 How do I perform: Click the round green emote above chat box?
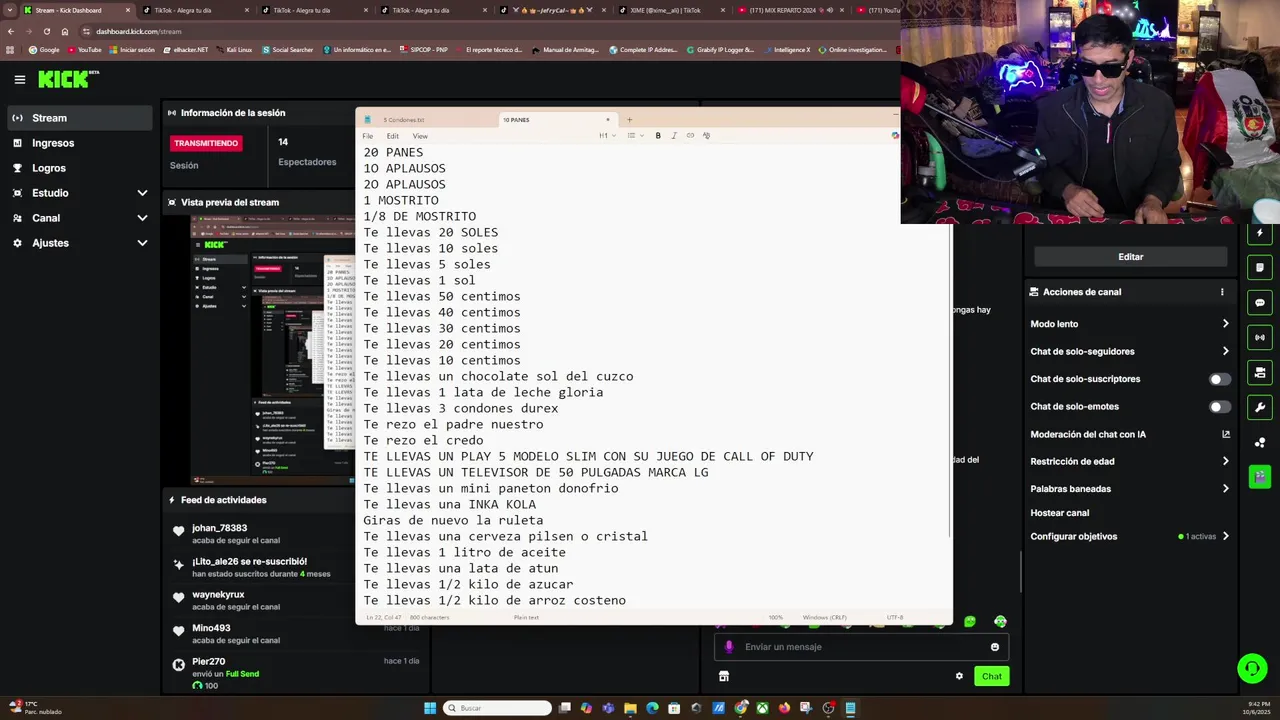969,622
